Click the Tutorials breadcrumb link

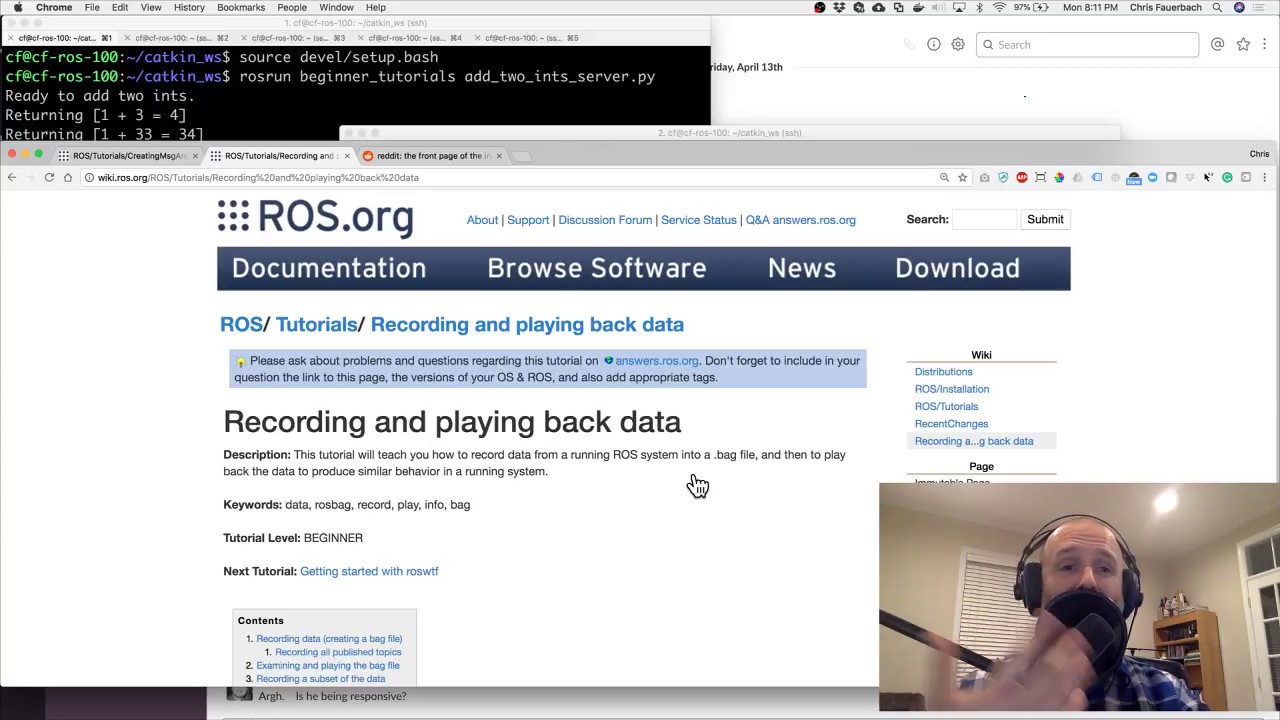click(x=316, y=324)
